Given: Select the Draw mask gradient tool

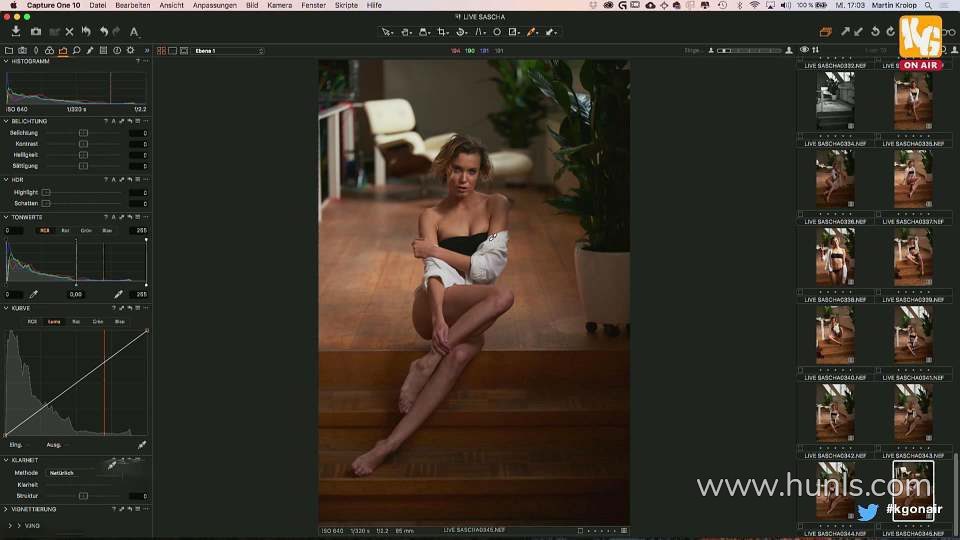Looking at the screenshot, I should [514, 32].
